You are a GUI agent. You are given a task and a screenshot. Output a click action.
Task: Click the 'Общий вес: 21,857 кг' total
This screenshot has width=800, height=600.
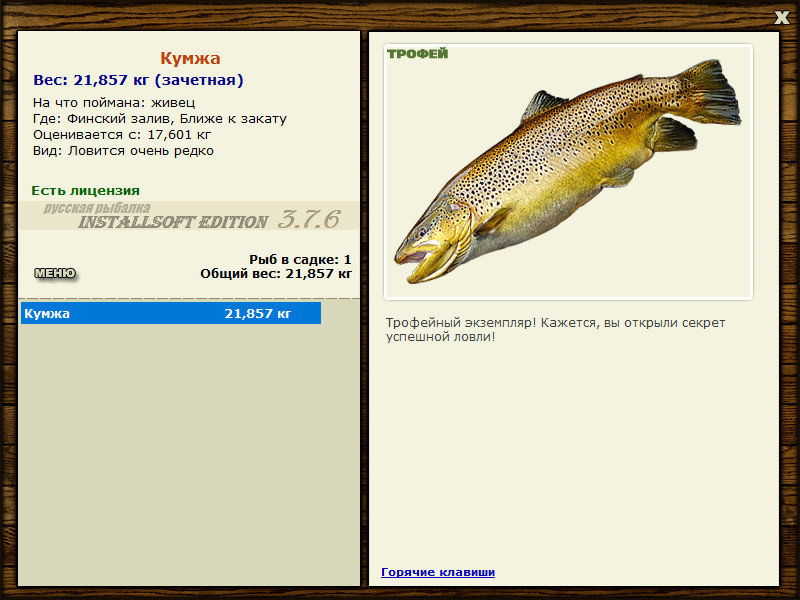coord(276,274)
